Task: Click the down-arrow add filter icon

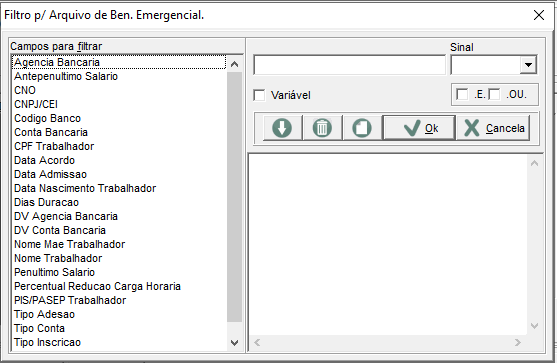Action: pos(282,128)
